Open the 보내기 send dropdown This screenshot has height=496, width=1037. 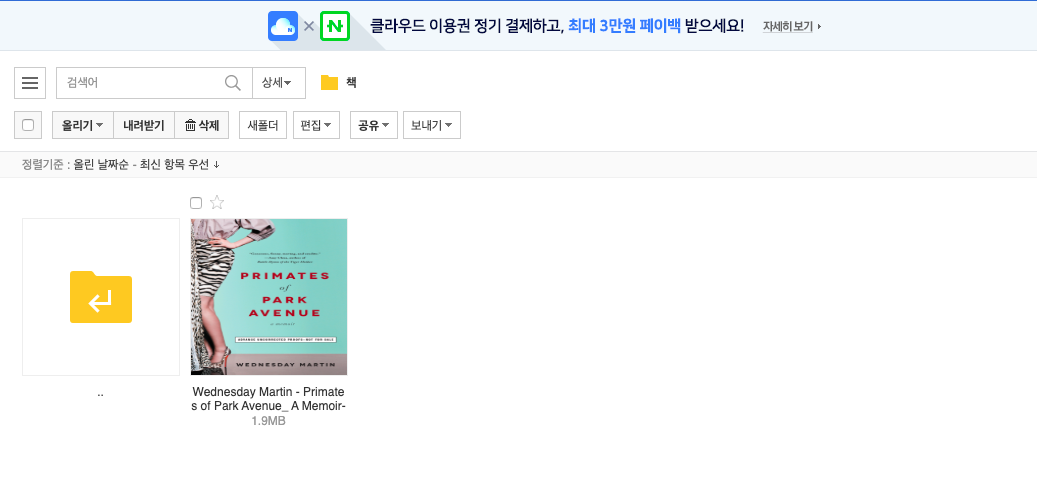point(432,125)
